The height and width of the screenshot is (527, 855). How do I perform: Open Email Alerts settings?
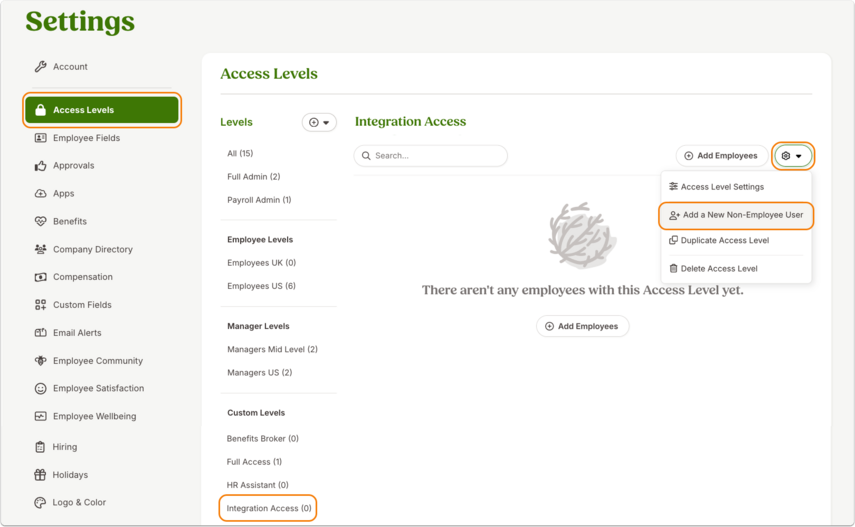tap(77, 333)
